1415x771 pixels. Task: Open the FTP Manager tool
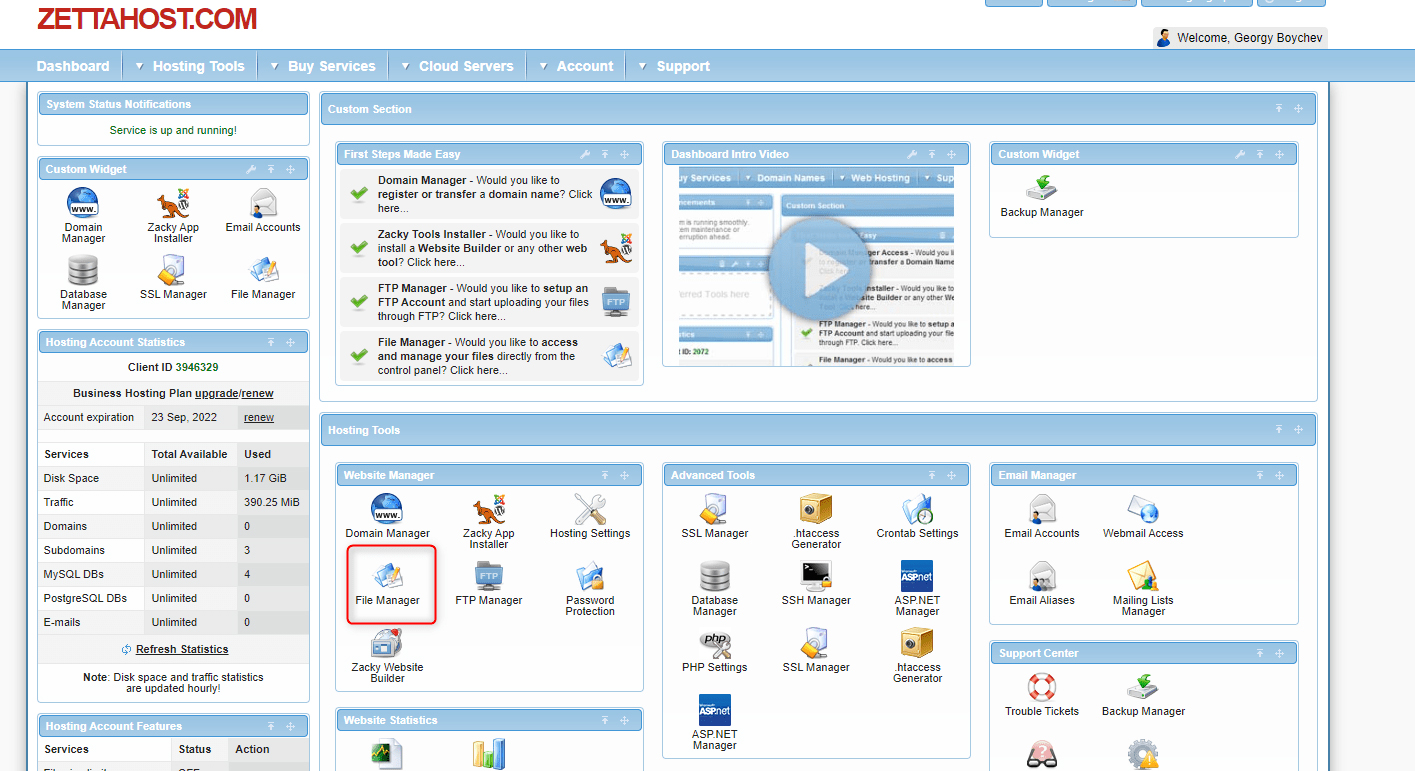tap(489, 583)
